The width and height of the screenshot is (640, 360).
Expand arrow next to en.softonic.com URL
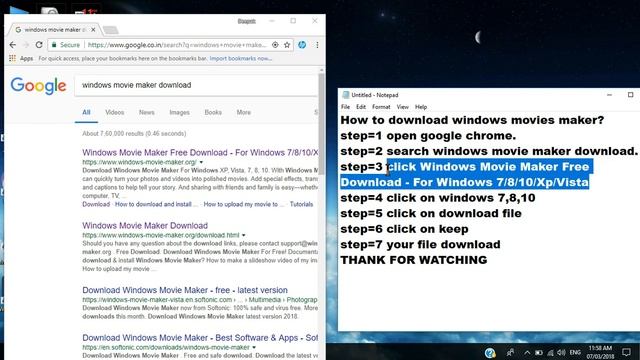[254, 348]
